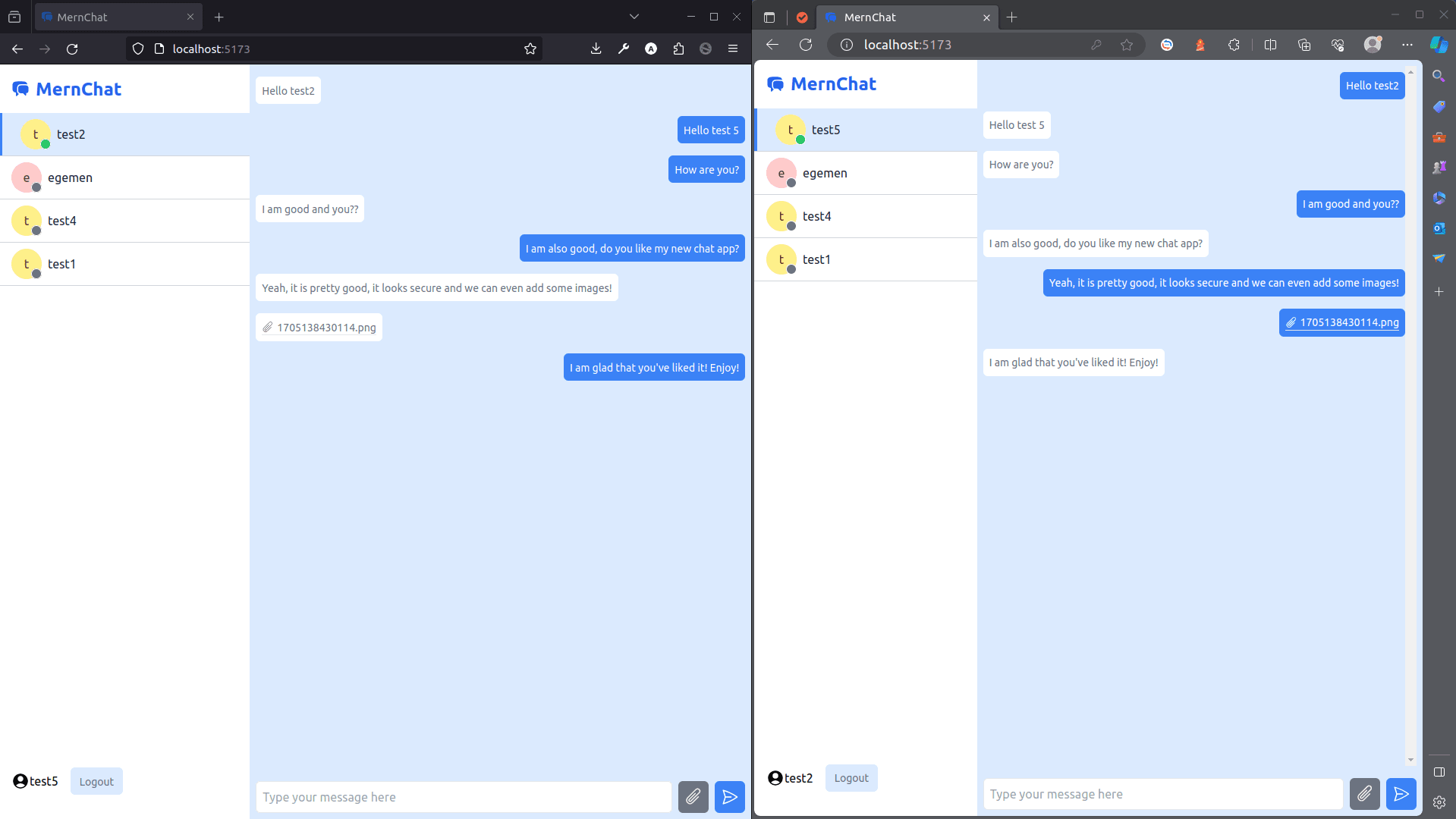Image resolution: width=1456 pixels, height=819 pixels.
Task: Focus the left chat message input field
Action: pyautogui.click(x=464, y=797)
